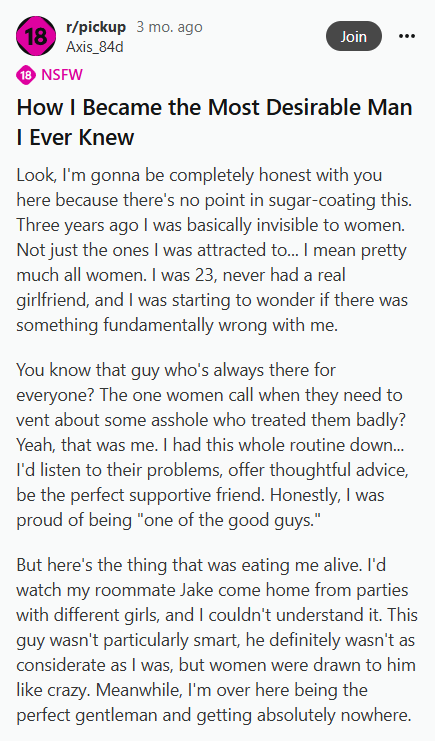Join the r/pickup community
Viewport: 435px width, 741px height.
click(x=354, y=36)
